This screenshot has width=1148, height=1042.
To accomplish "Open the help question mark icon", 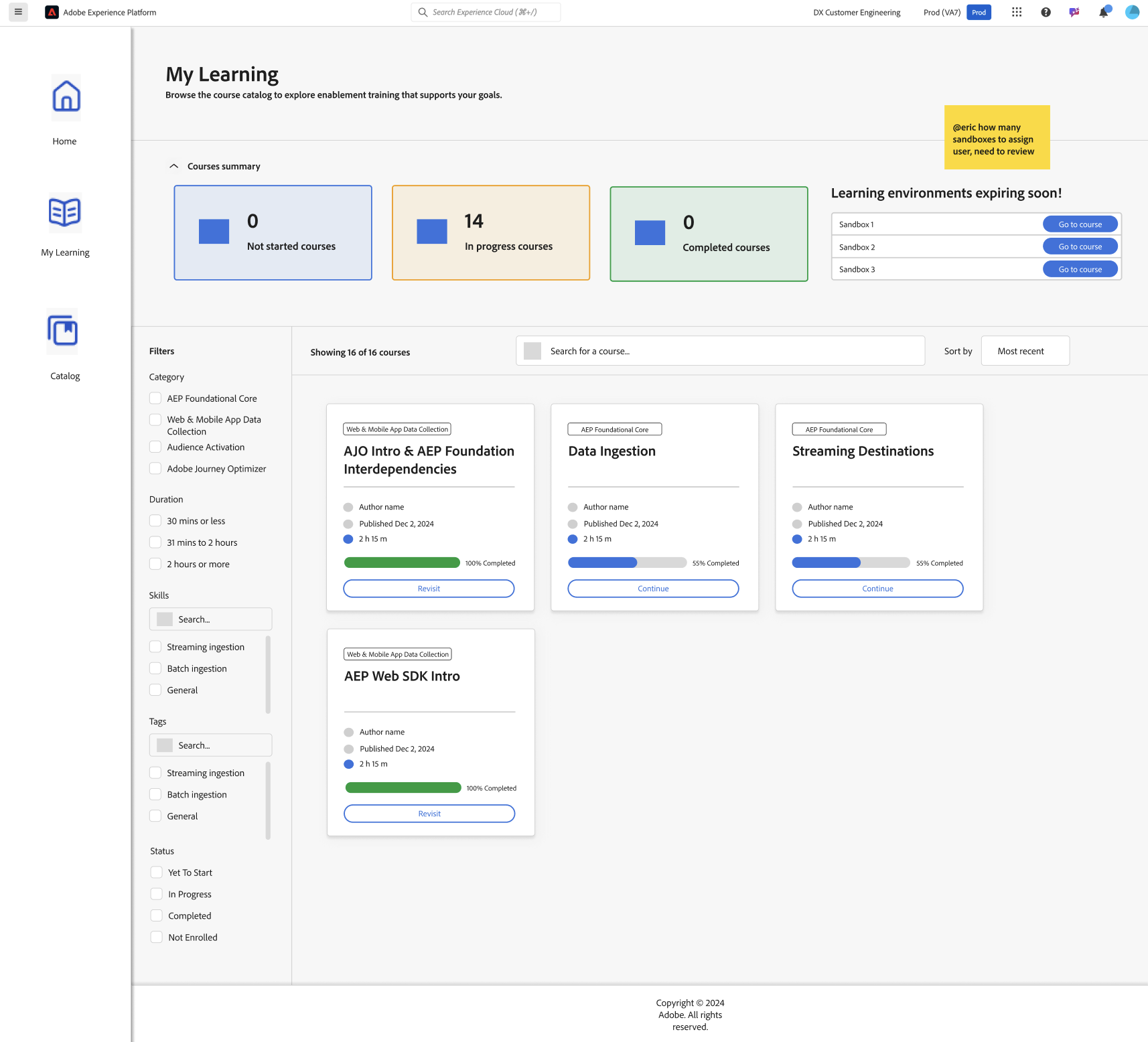I will coord(1046,12).
